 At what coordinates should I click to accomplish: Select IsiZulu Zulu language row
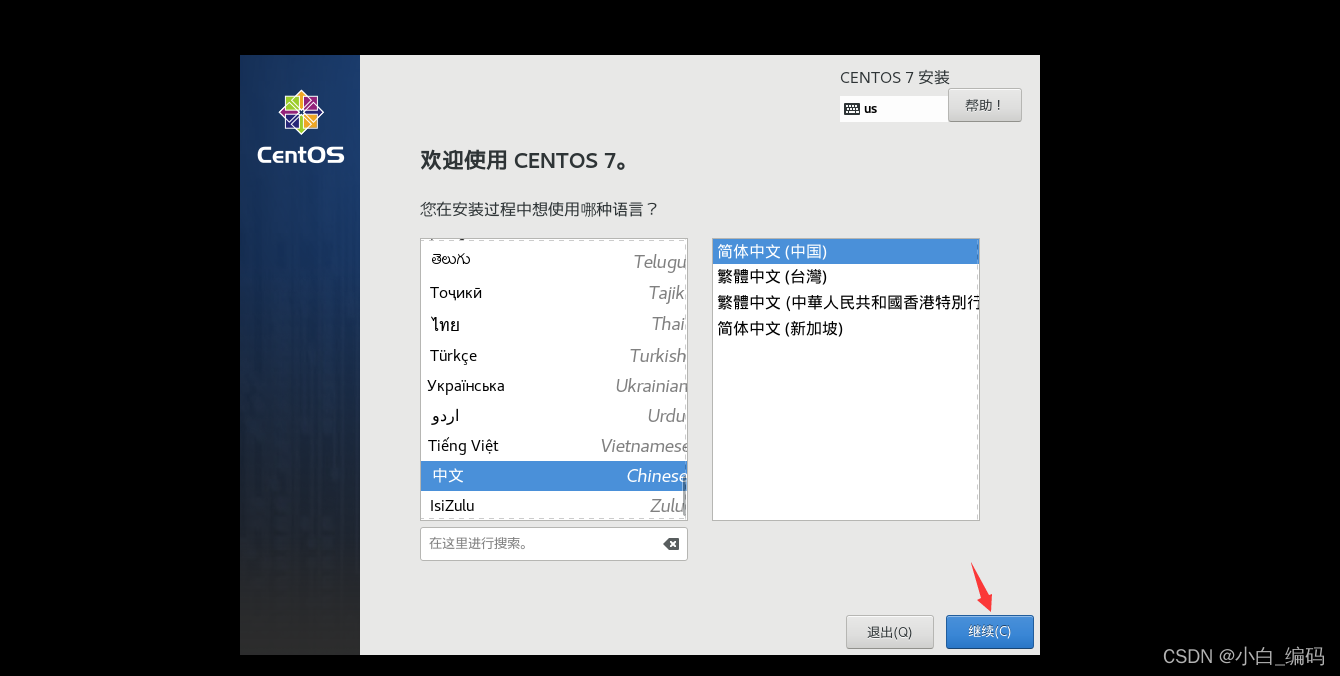(x=554, y=505)
